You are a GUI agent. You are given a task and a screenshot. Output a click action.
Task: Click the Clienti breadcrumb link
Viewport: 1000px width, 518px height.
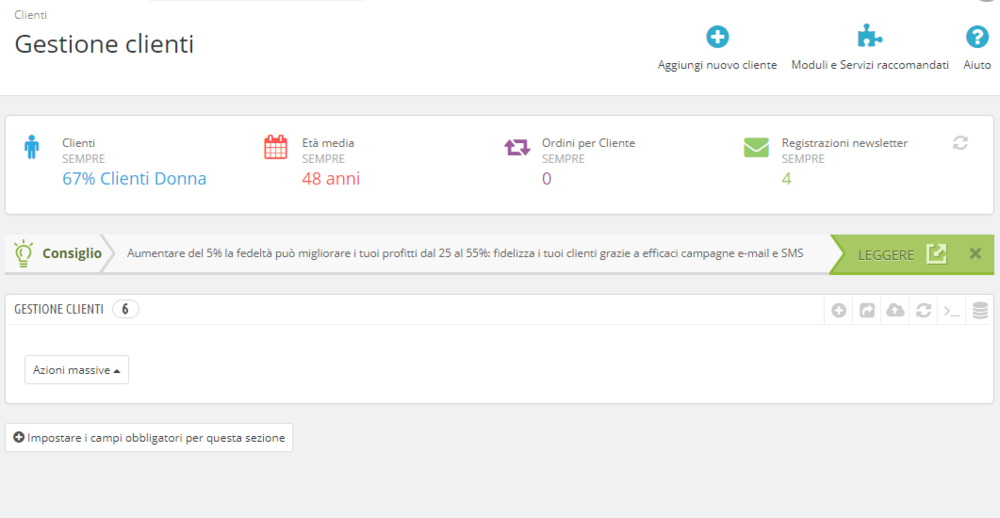[31, 14]
